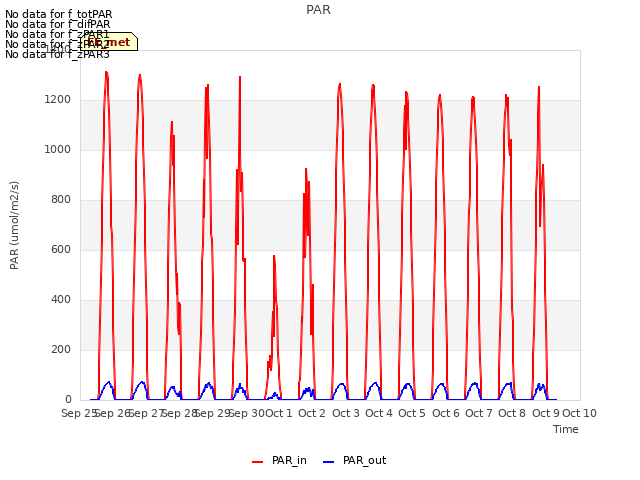Viewport: 640px width, 480px height.
Task: Click the 'No data for f_totPAR' message
Action: [x=59, y=14]
